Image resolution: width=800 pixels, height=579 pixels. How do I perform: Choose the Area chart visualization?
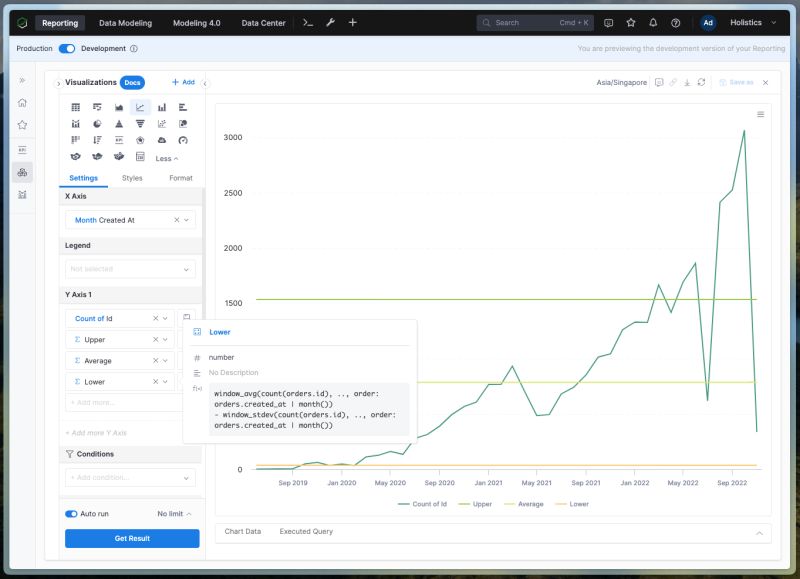click(119, 107)
